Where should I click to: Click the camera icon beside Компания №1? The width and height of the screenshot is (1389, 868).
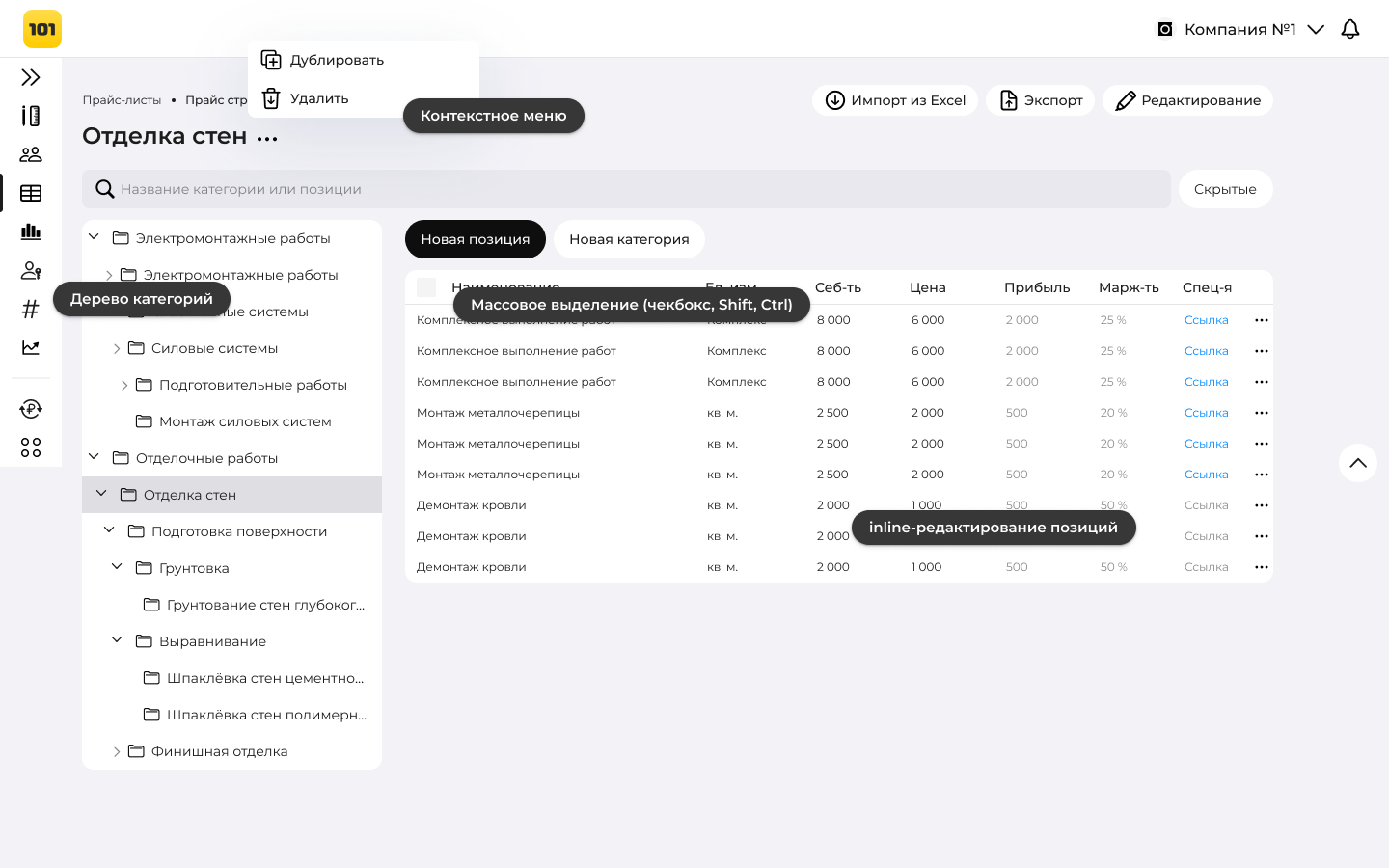[x=1165, y=29]
